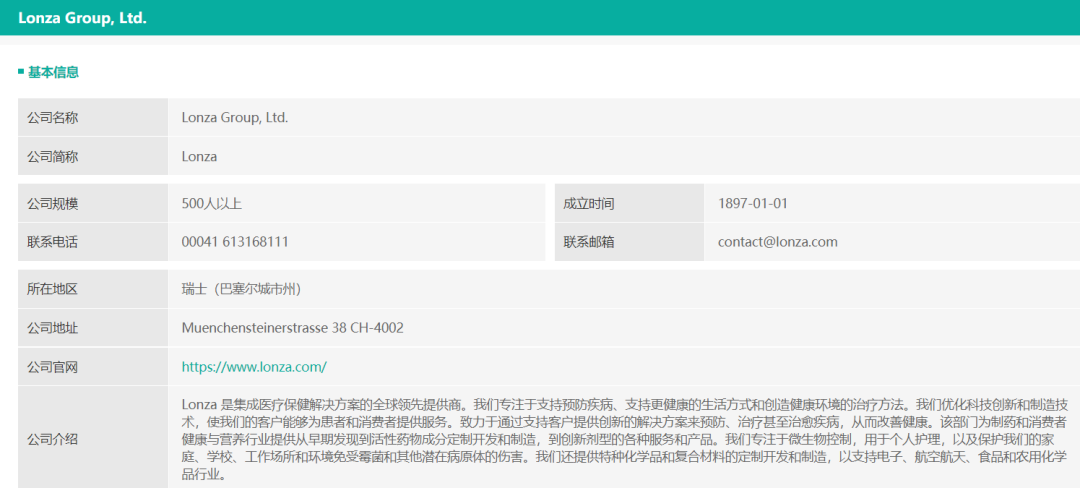
Task: Click the 公司地址 label cell
Action: (x=93, y=328)
